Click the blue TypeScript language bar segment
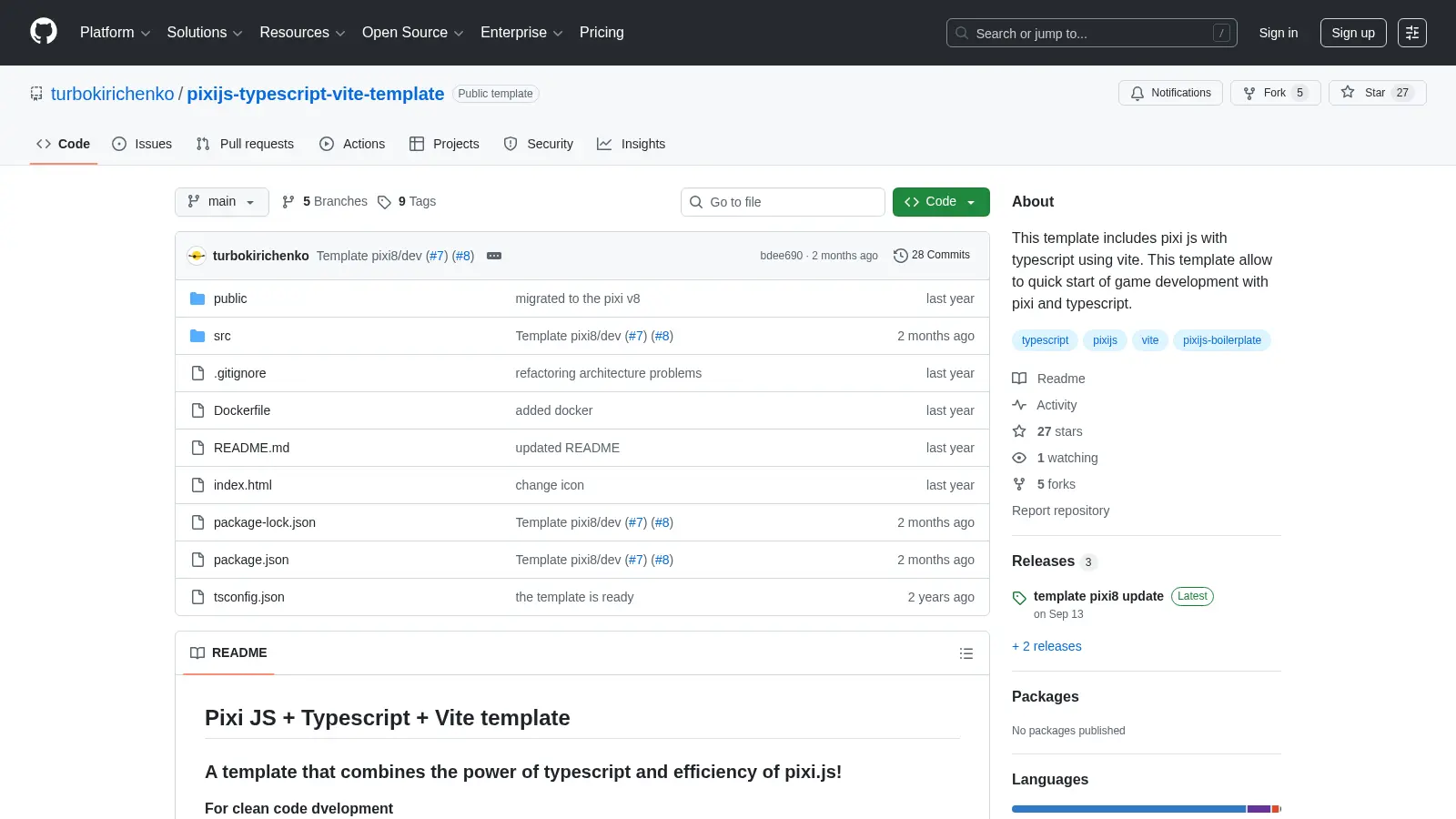The image size is (1456, 819). click(1128, 809)
